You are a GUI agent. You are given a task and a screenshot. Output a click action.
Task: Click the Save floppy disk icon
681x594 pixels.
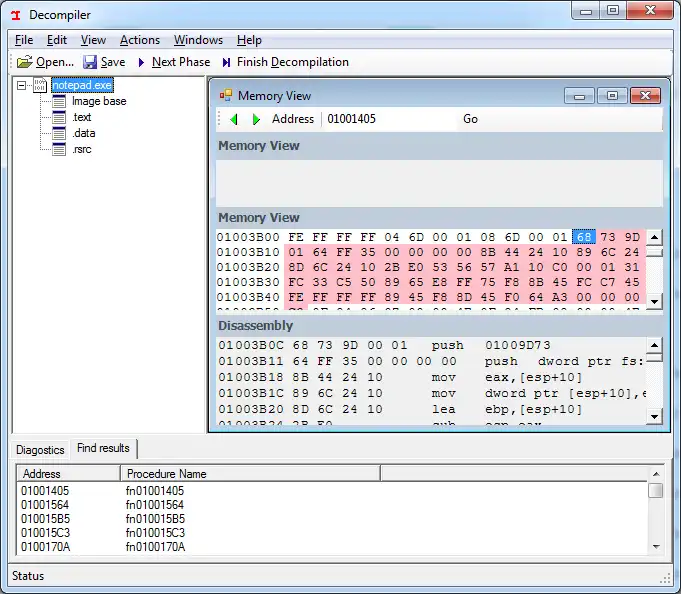pos(90,62)
